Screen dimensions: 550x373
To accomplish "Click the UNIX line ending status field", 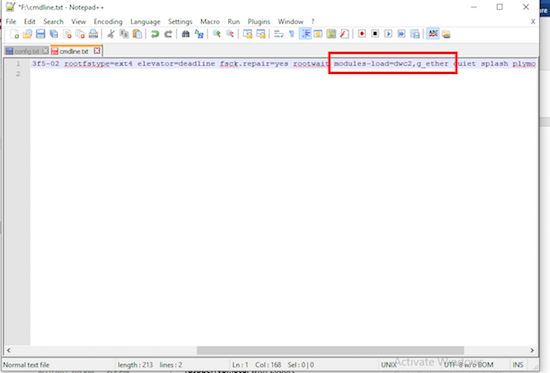I will pos(388,365).
